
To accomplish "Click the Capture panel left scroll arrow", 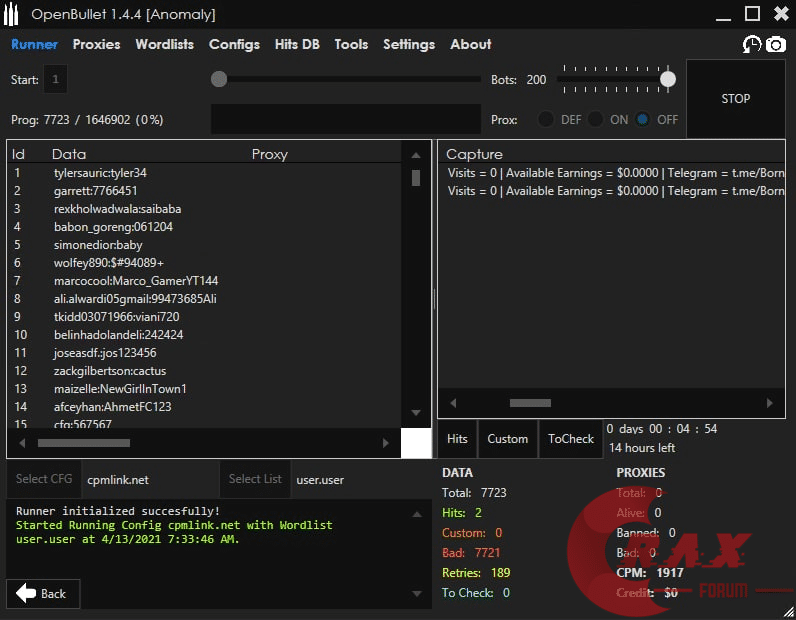I will click(x=453, y=403).
